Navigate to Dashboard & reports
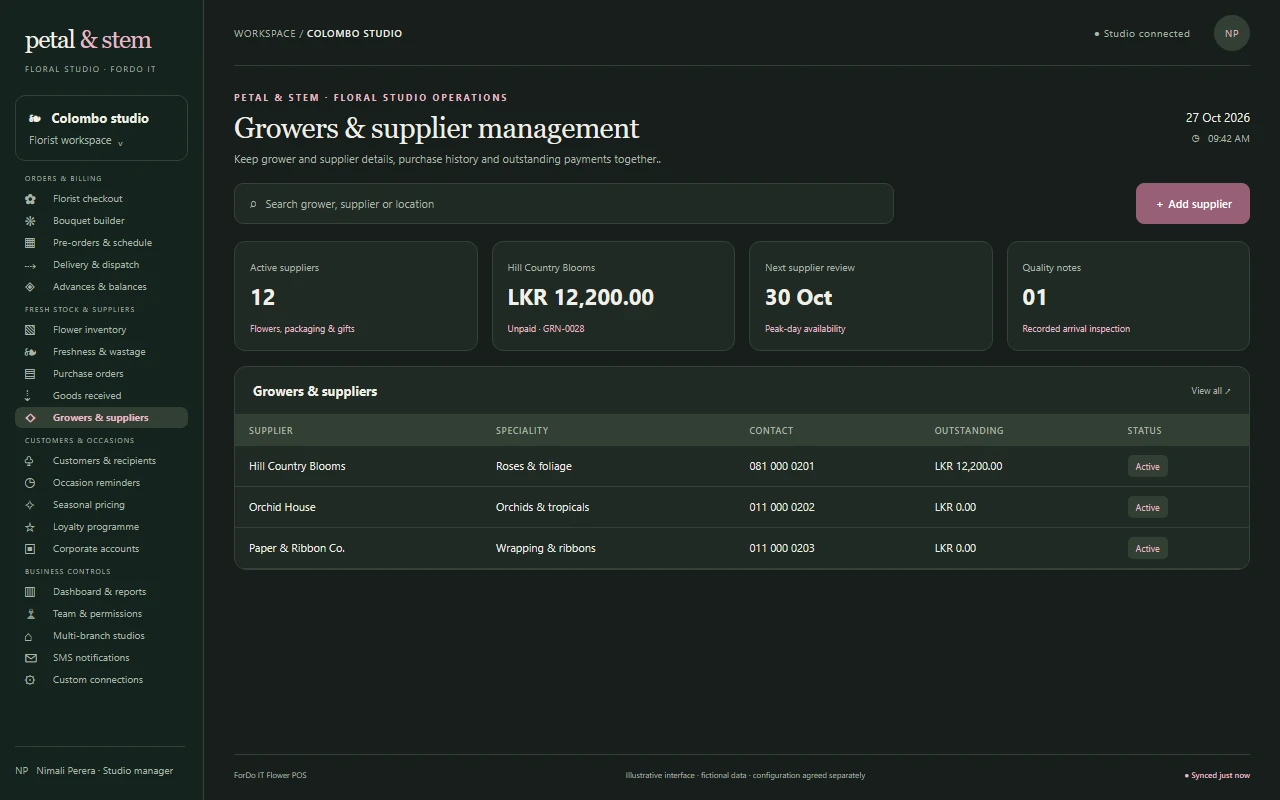This screenshot has width=1280, height=800. pos(101,592)
